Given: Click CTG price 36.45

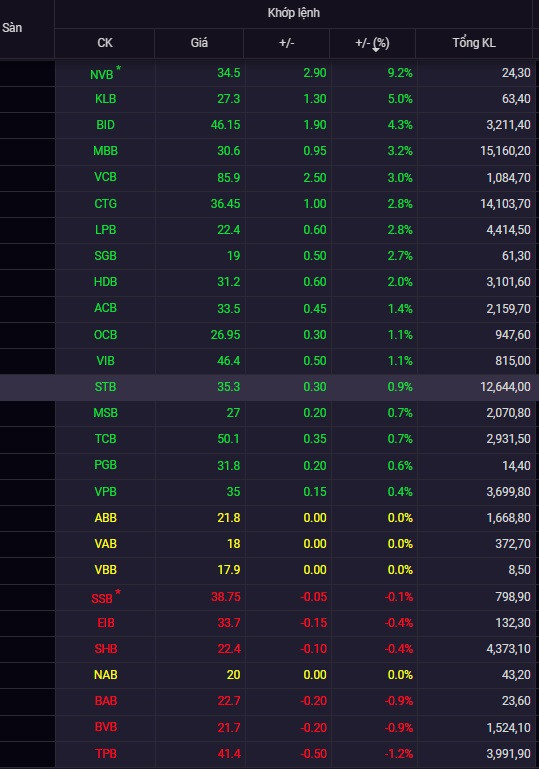Looking at the screenshot, I should pos(226,204).
